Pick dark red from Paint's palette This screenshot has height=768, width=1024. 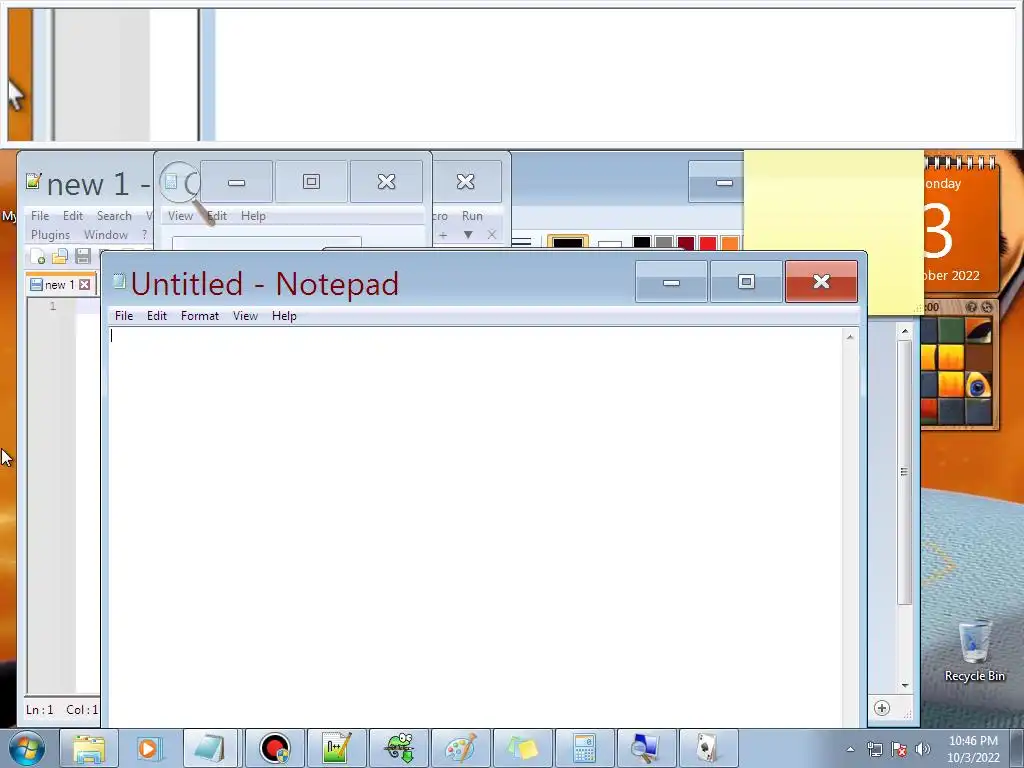tap(686, 243)
